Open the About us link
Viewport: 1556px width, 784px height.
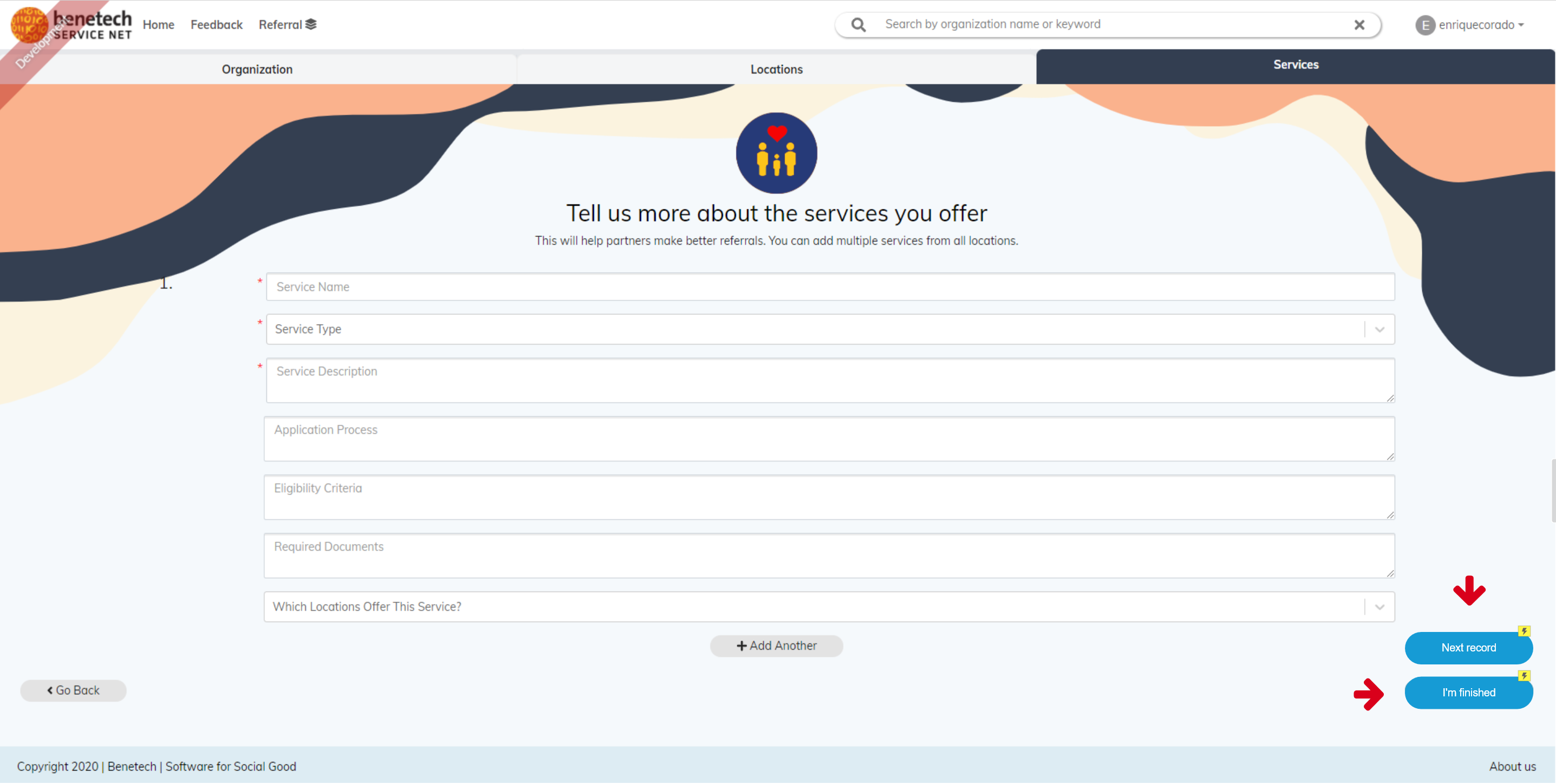point(1513,766)
